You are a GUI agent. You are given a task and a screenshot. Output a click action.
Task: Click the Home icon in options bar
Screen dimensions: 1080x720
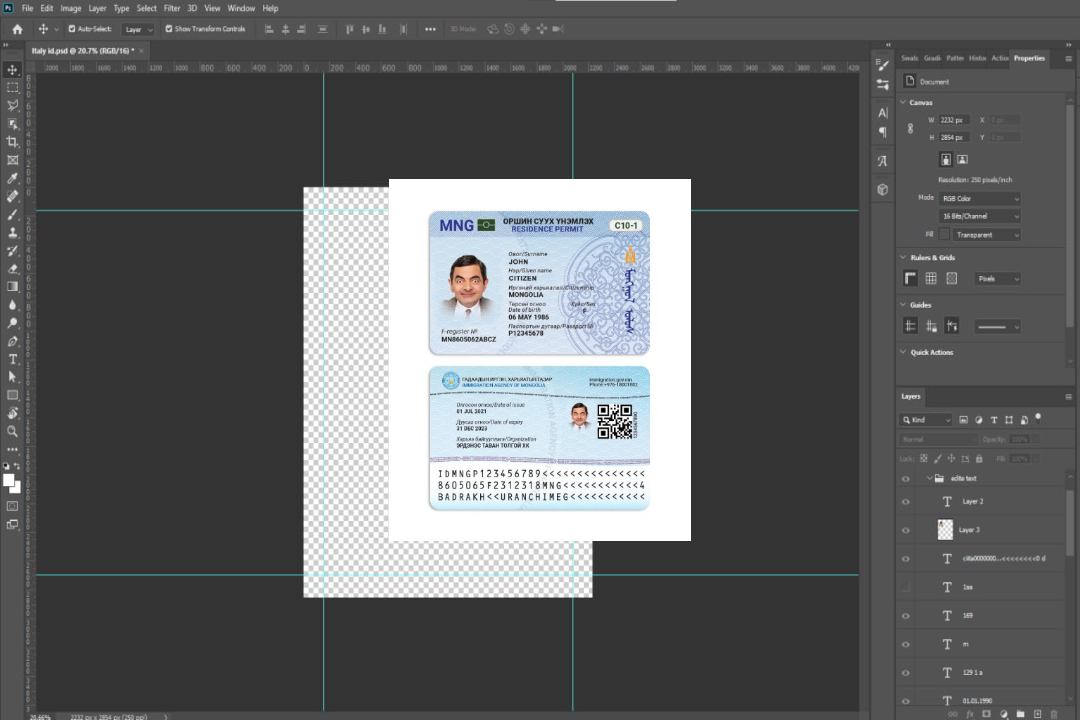tap(17, 29)
